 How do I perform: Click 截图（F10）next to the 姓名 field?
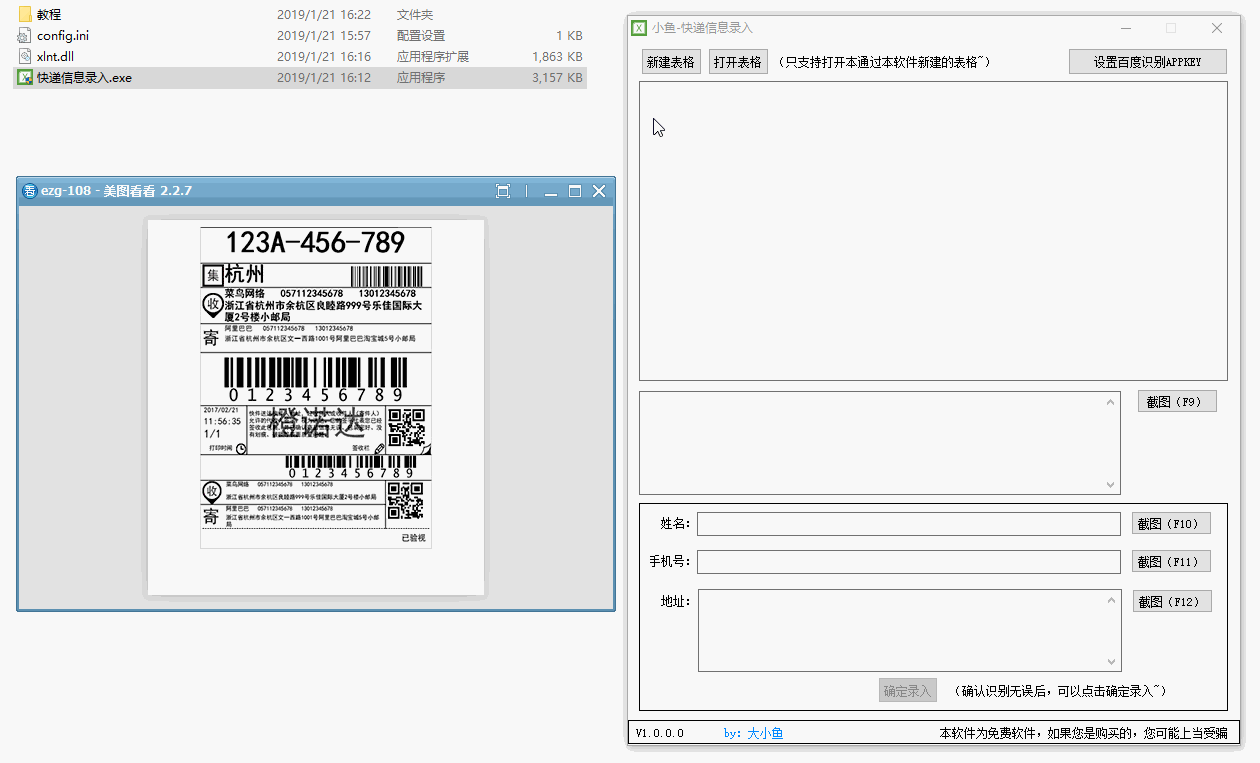pos(1171,523)
